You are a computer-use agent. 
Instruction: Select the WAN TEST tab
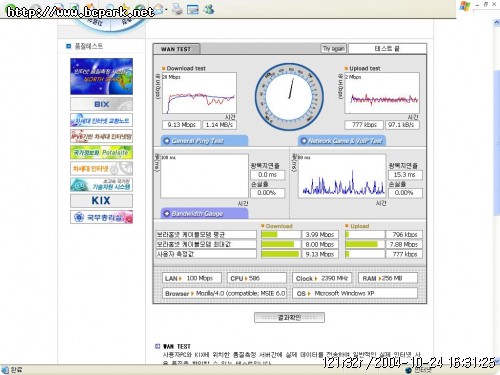point(176,49)
